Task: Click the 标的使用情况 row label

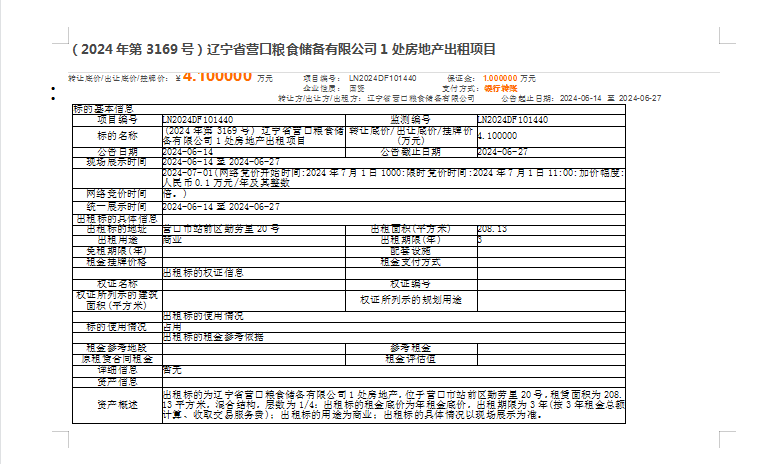Action: (x=116, y=326)
